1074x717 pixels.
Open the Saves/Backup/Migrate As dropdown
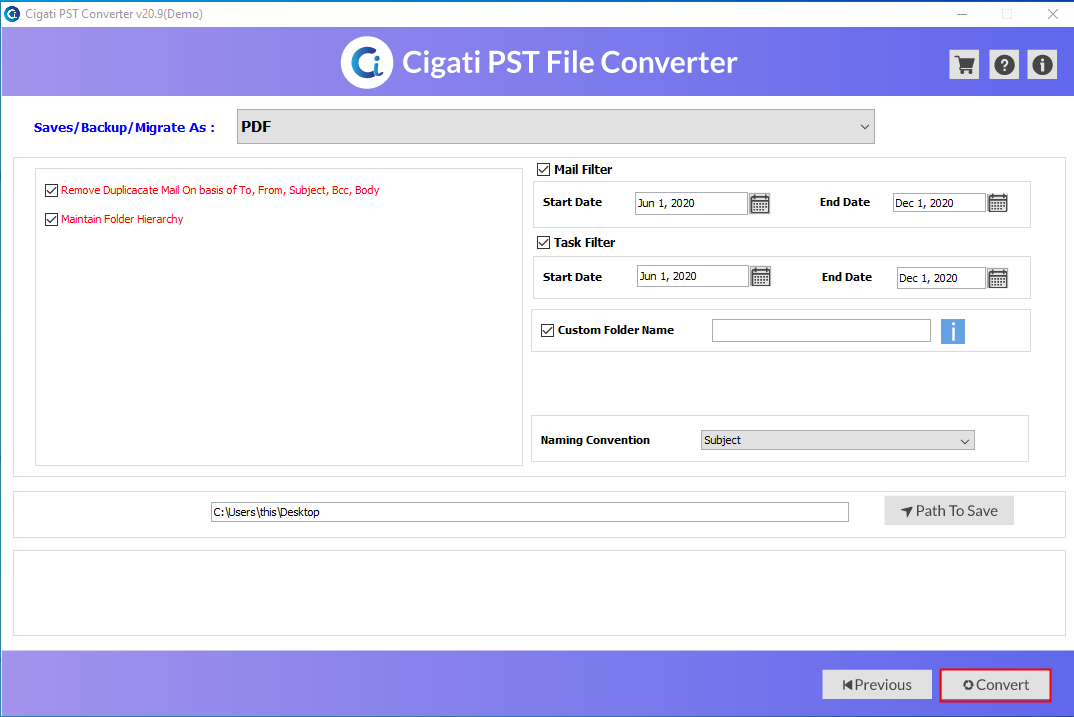555,127
